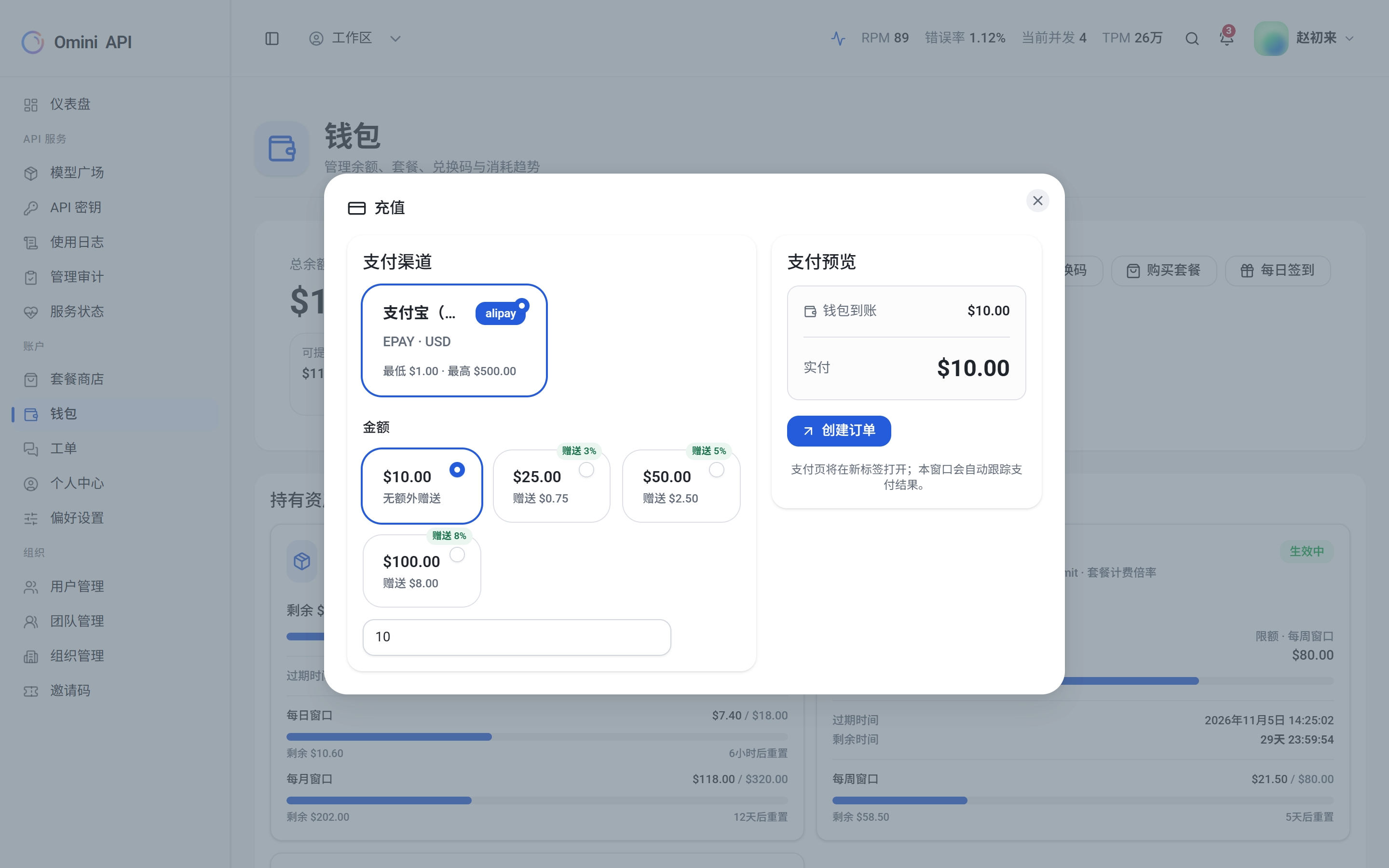1389x868 pixels.
Task: Click the Omini API logo
Action: tap(76, 42)
